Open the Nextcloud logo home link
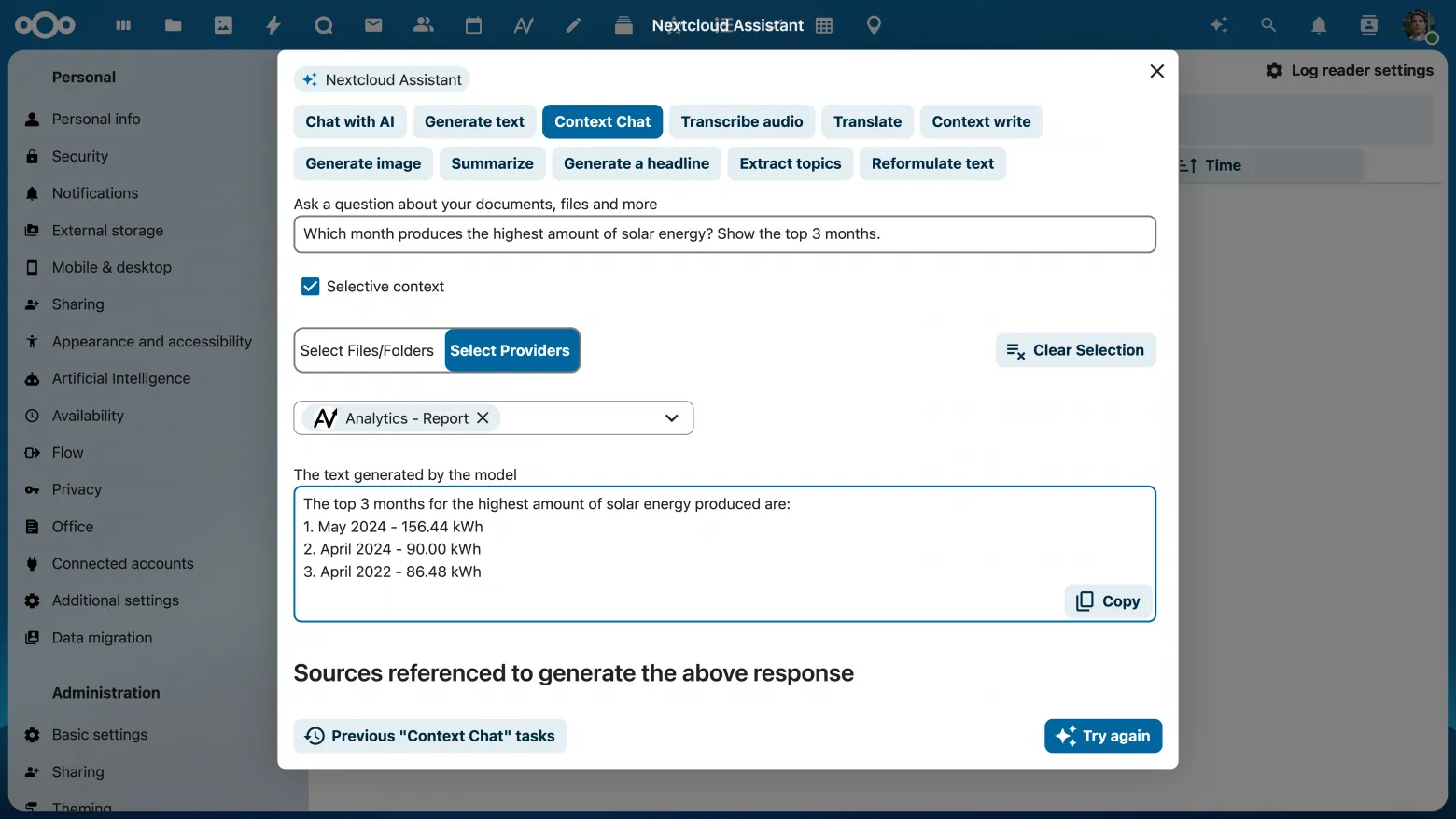 pos(45,25)
